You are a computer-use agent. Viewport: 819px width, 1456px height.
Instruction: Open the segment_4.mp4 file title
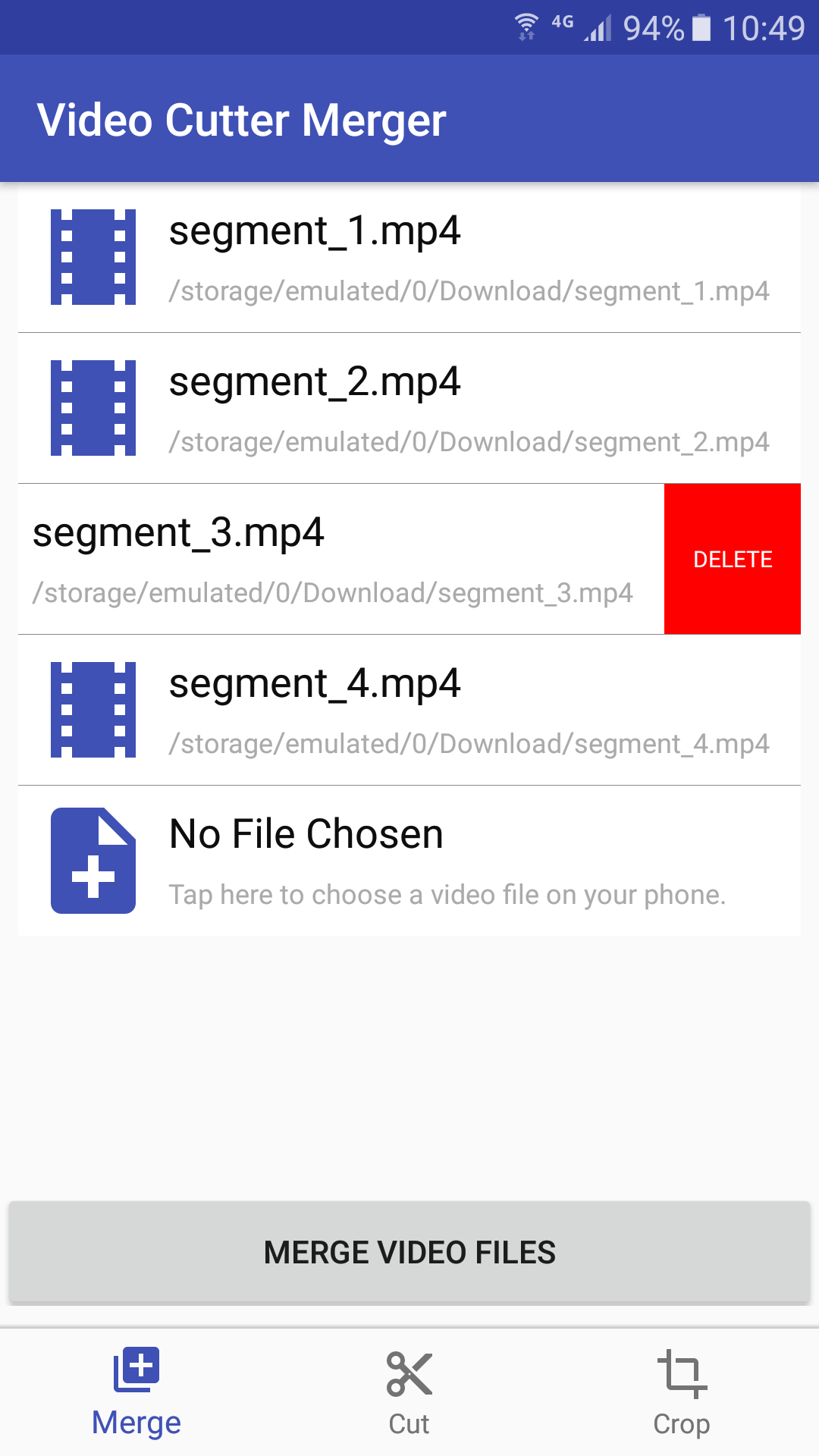[315, 683]
